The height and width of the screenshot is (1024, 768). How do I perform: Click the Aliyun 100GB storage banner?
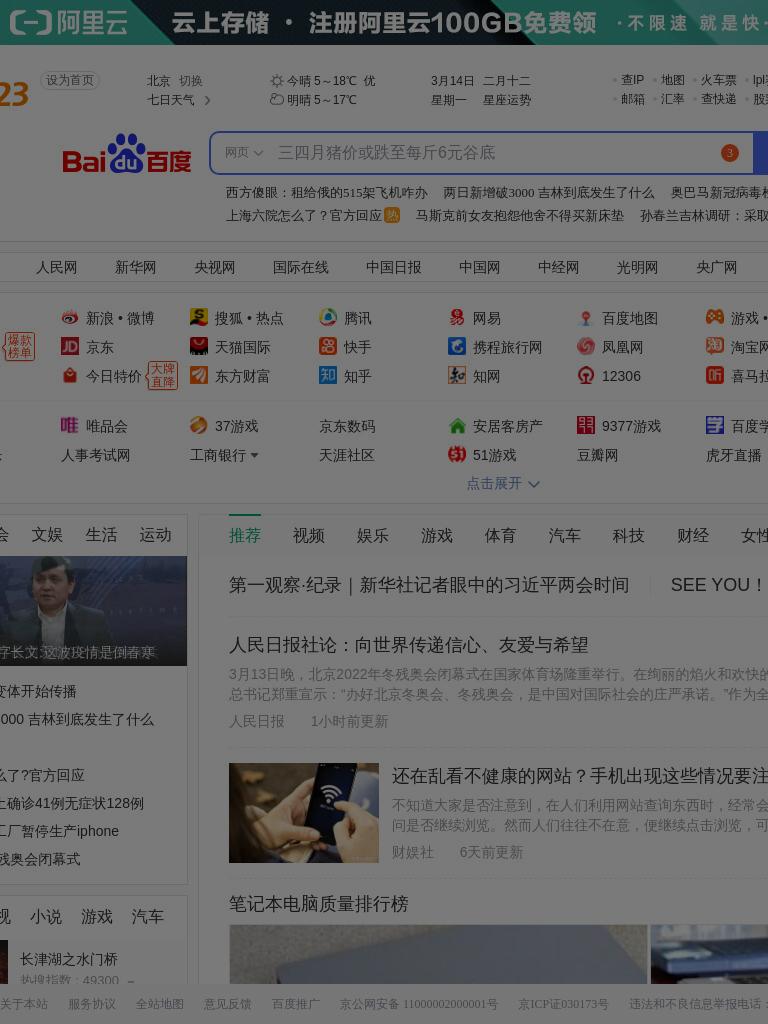[x=384, y=22]
